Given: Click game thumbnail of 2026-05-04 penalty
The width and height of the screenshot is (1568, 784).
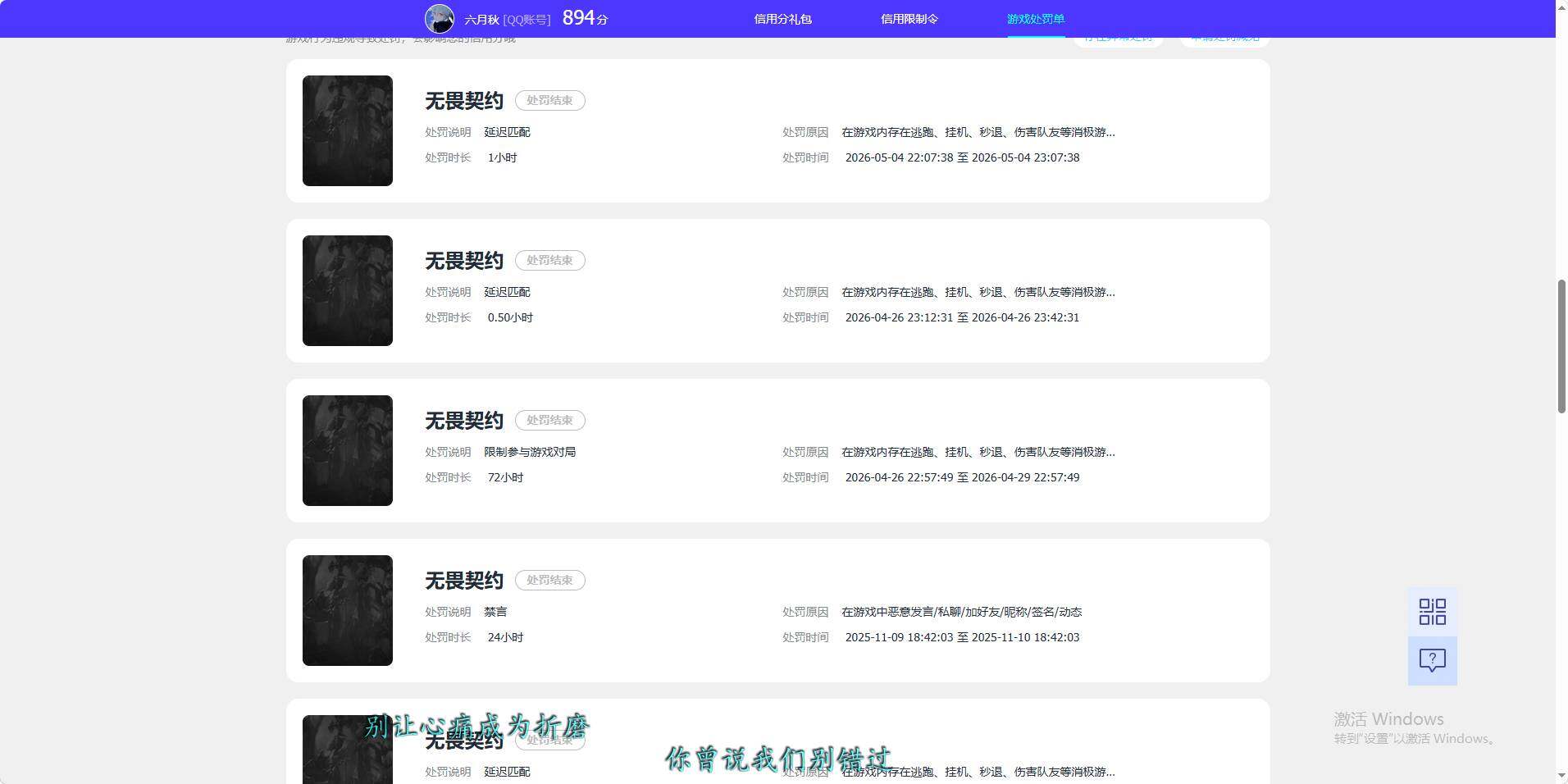Looking at the screenshot, I should click(348, 130).
